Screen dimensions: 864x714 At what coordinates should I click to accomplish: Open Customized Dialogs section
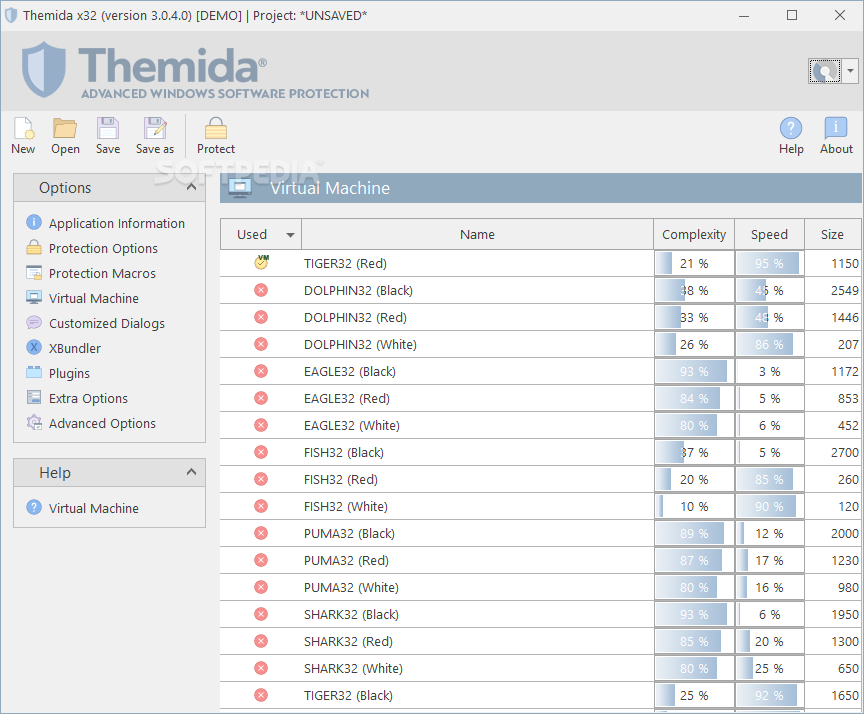pyautogui.click(x=107, y=323)
